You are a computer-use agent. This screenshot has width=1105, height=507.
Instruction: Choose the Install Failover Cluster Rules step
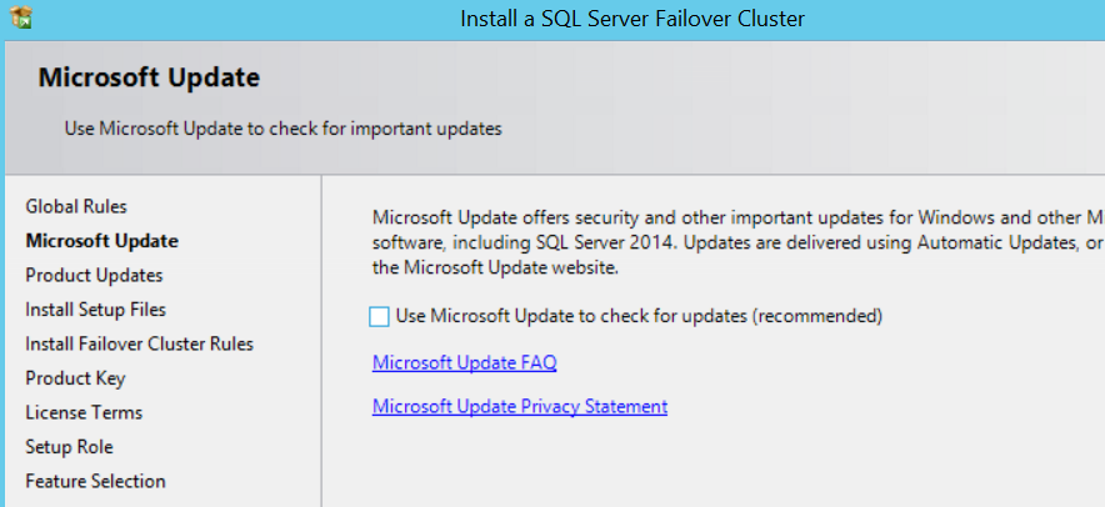tap(140, 344)
